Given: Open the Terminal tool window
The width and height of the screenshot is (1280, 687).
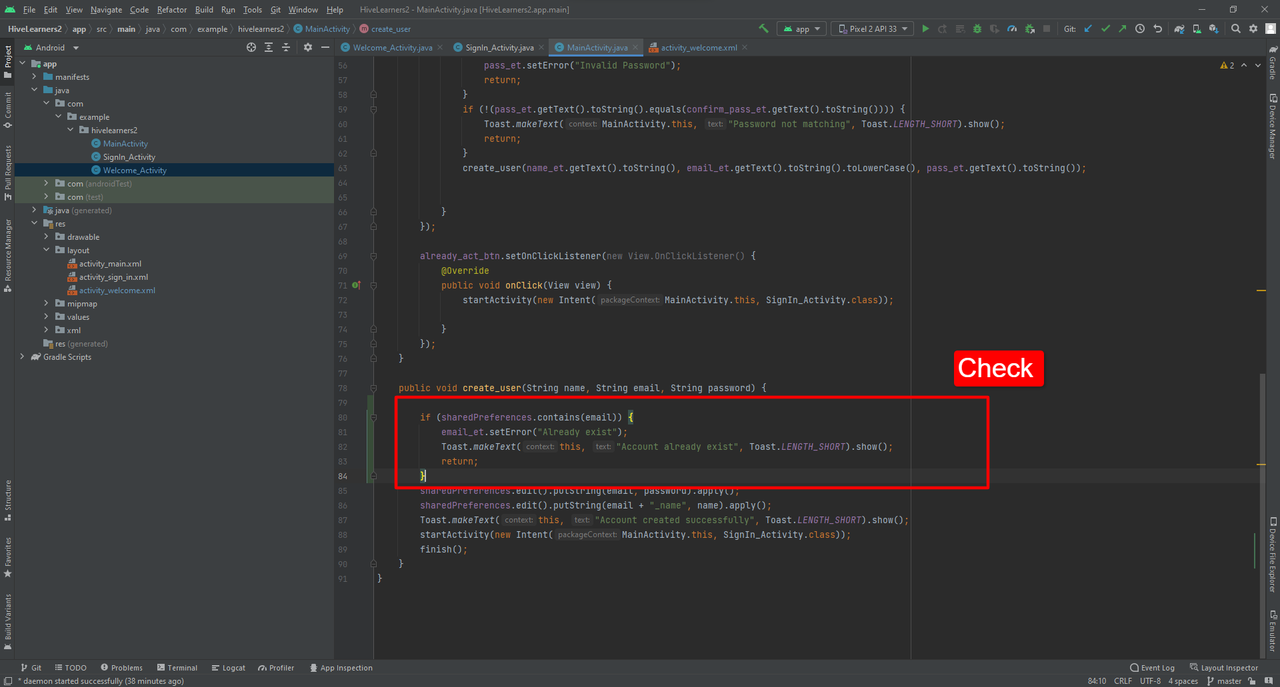Looking at the screenshot, I should [x=176, y=668].
